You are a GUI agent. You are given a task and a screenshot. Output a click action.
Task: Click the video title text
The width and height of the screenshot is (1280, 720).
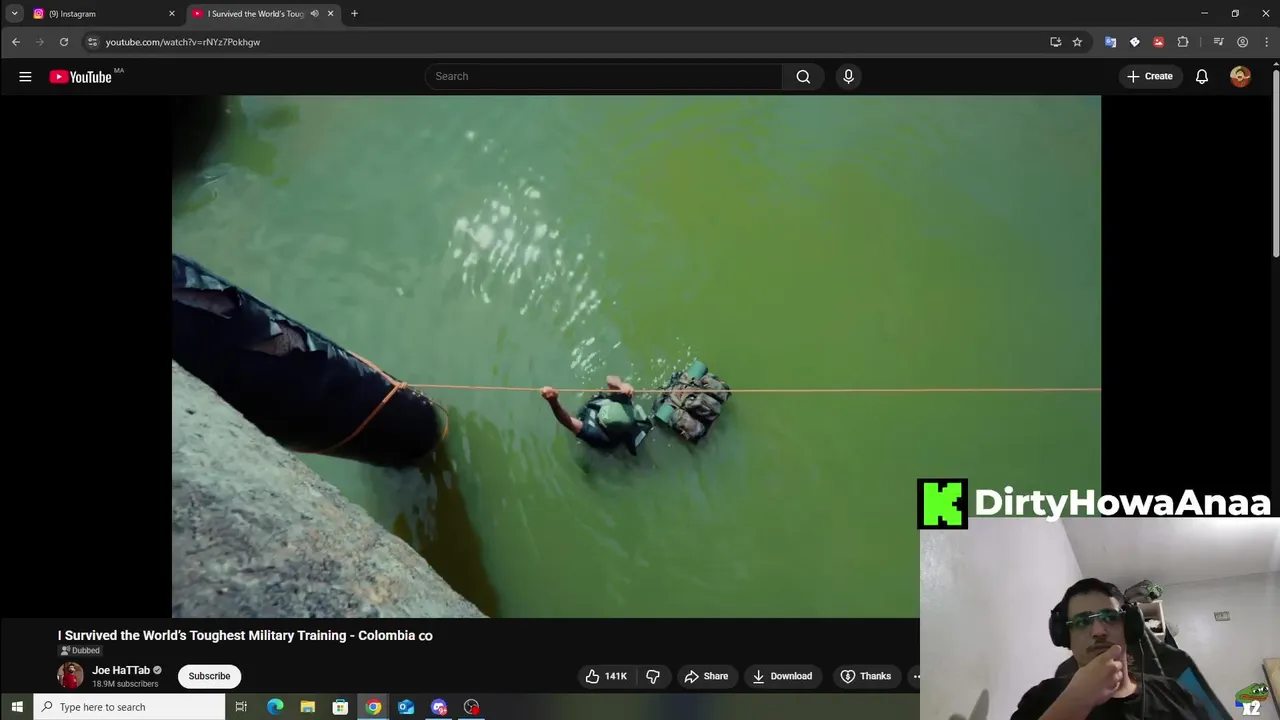tap(245, 635)
